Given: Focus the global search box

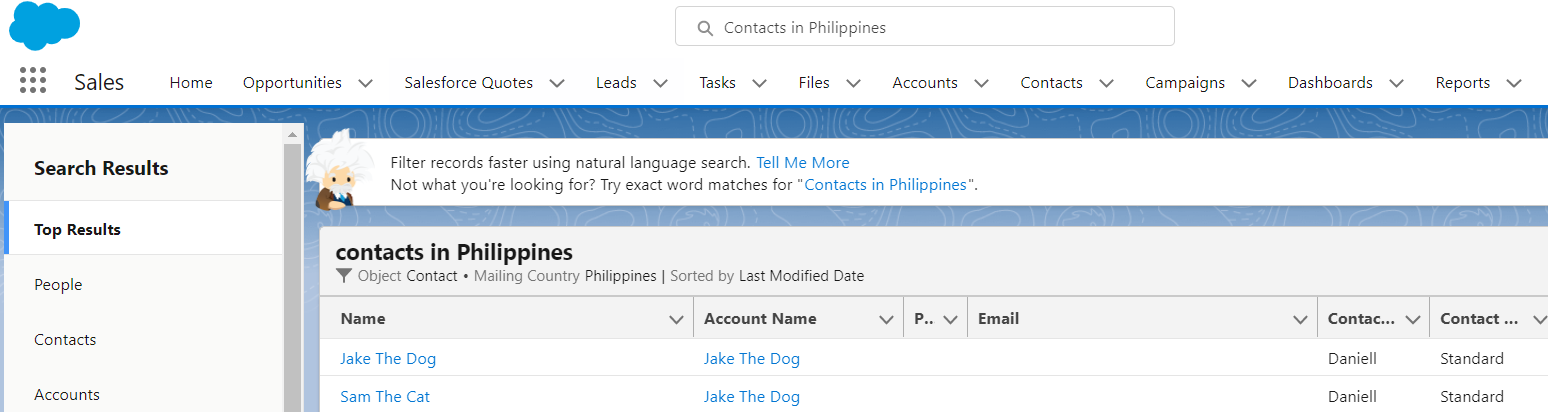Looking at the screenshot, I should point(924,27).
